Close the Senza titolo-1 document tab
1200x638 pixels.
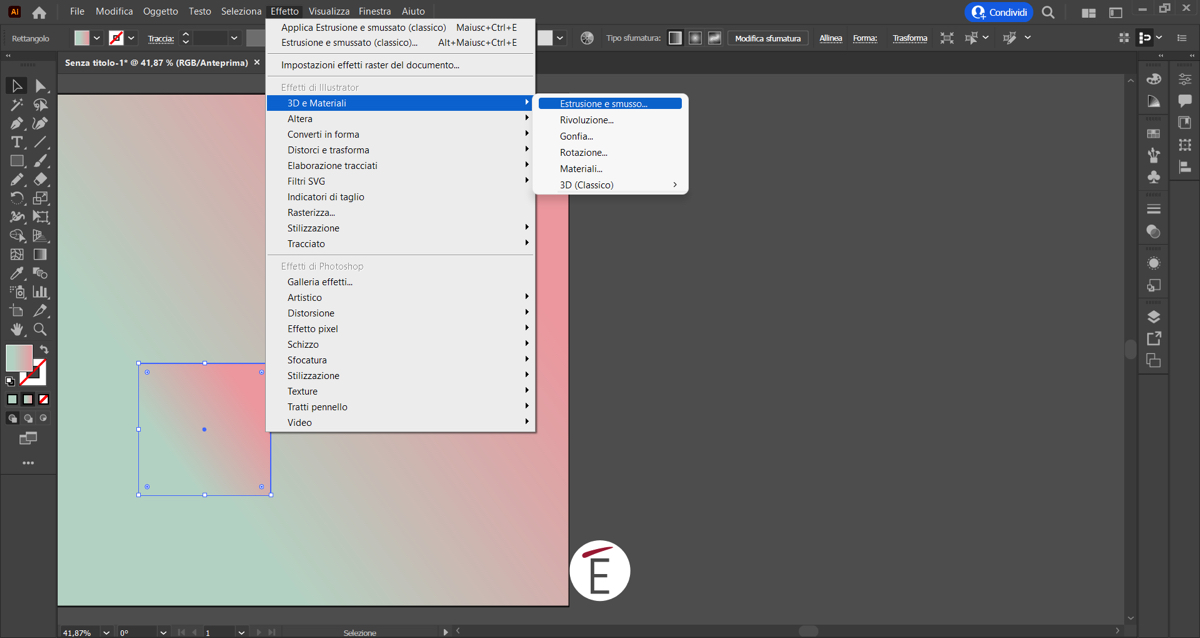257,62
